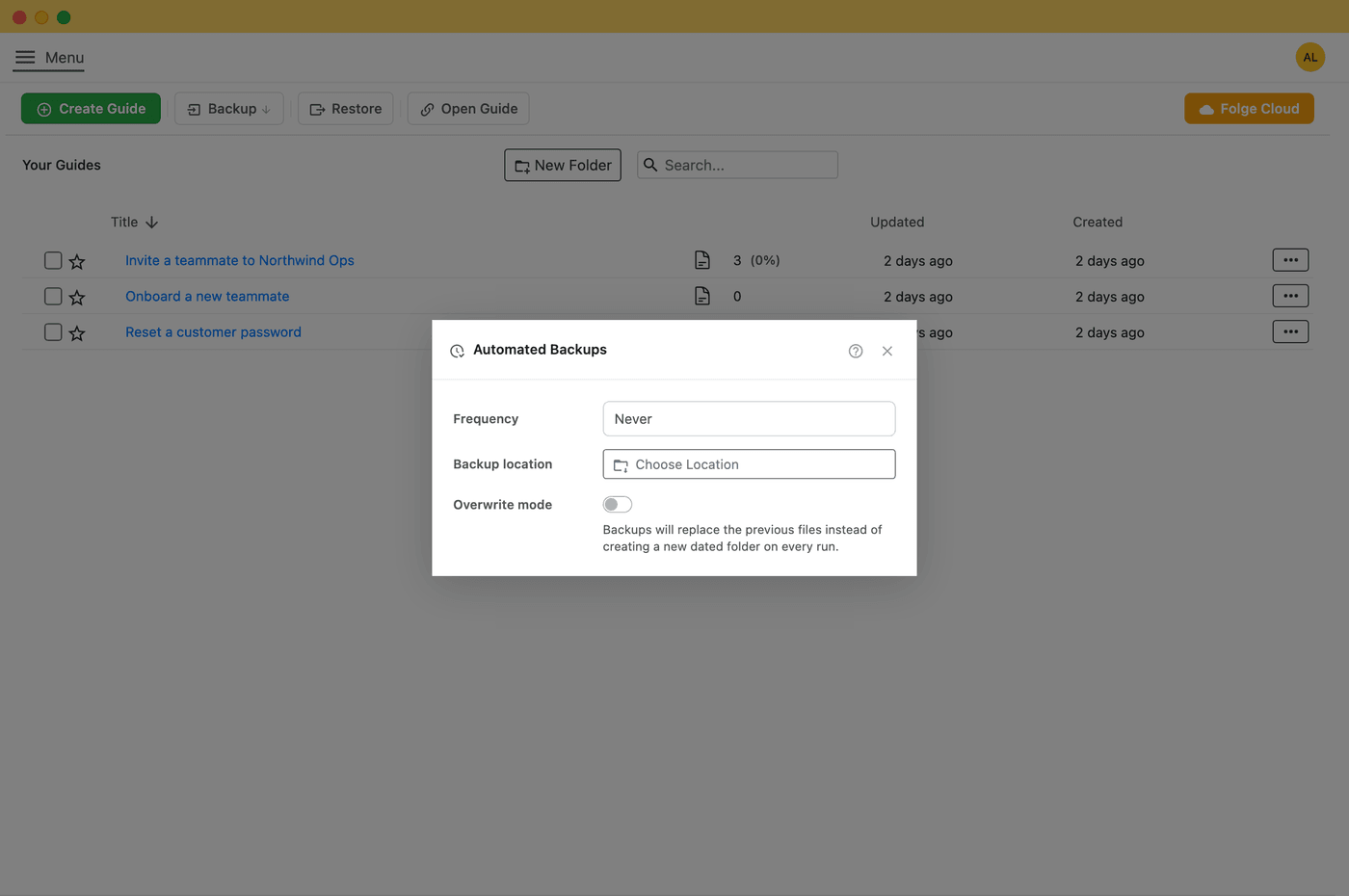Click the Created column header
The height and width of the screenshot is (896, 1349).
tap(1098, 222)
